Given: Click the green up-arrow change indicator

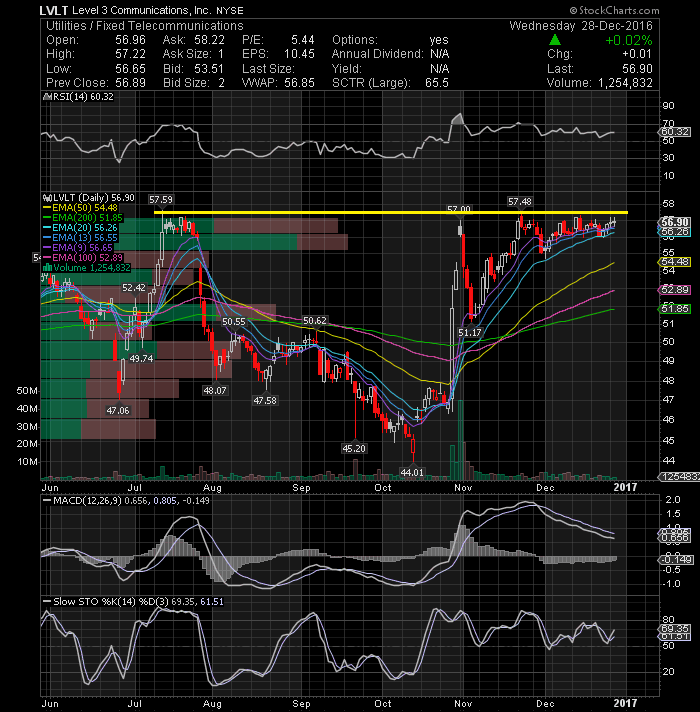Looking at the screenshot, I should click(554, 40).
